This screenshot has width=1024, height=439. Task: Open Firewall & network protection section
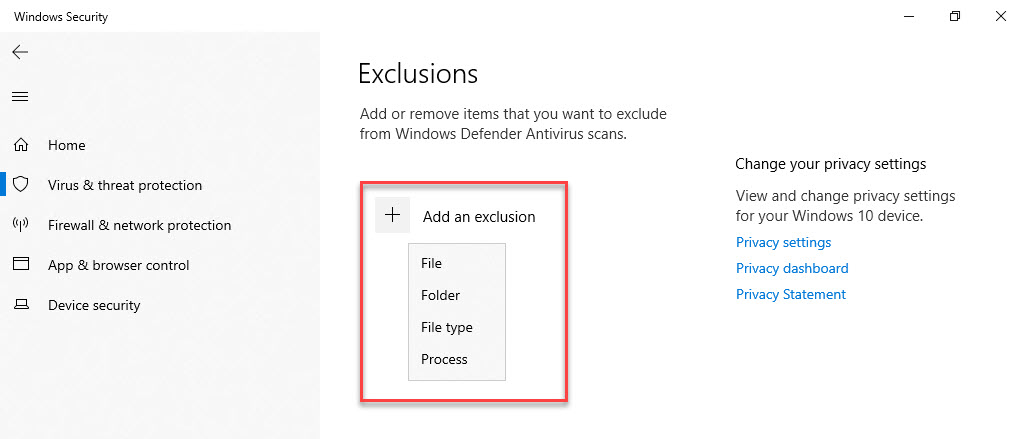139,225
